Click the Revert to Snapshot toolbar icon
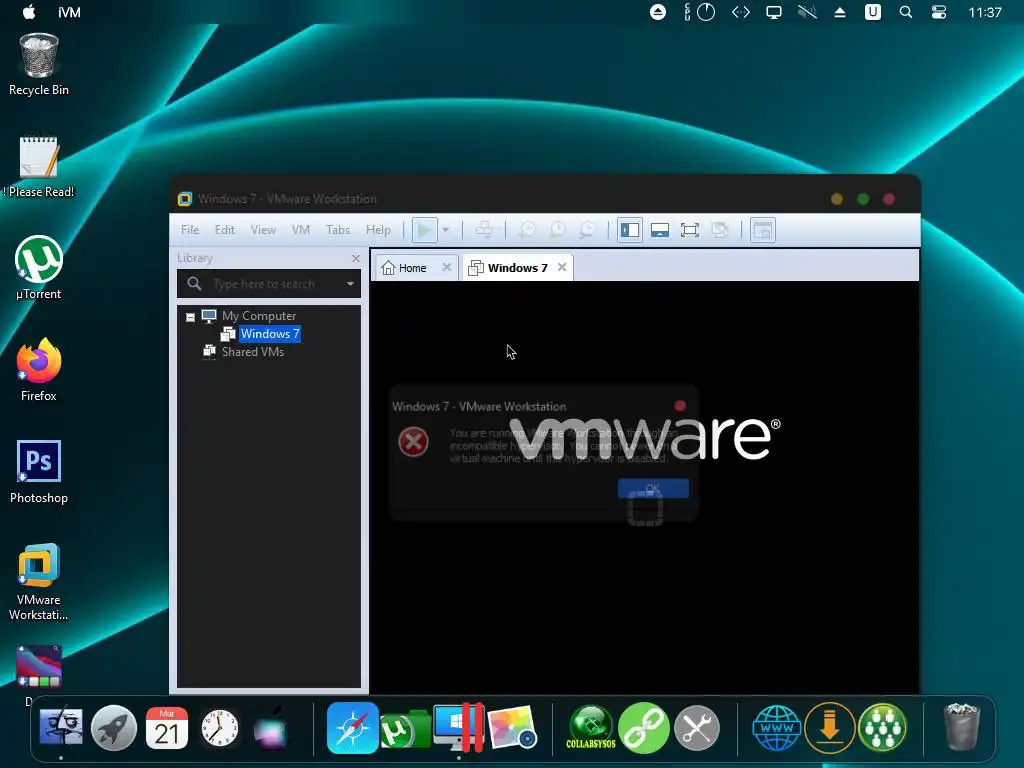This screenshot has width=1024, height=768. pos(557,230)
